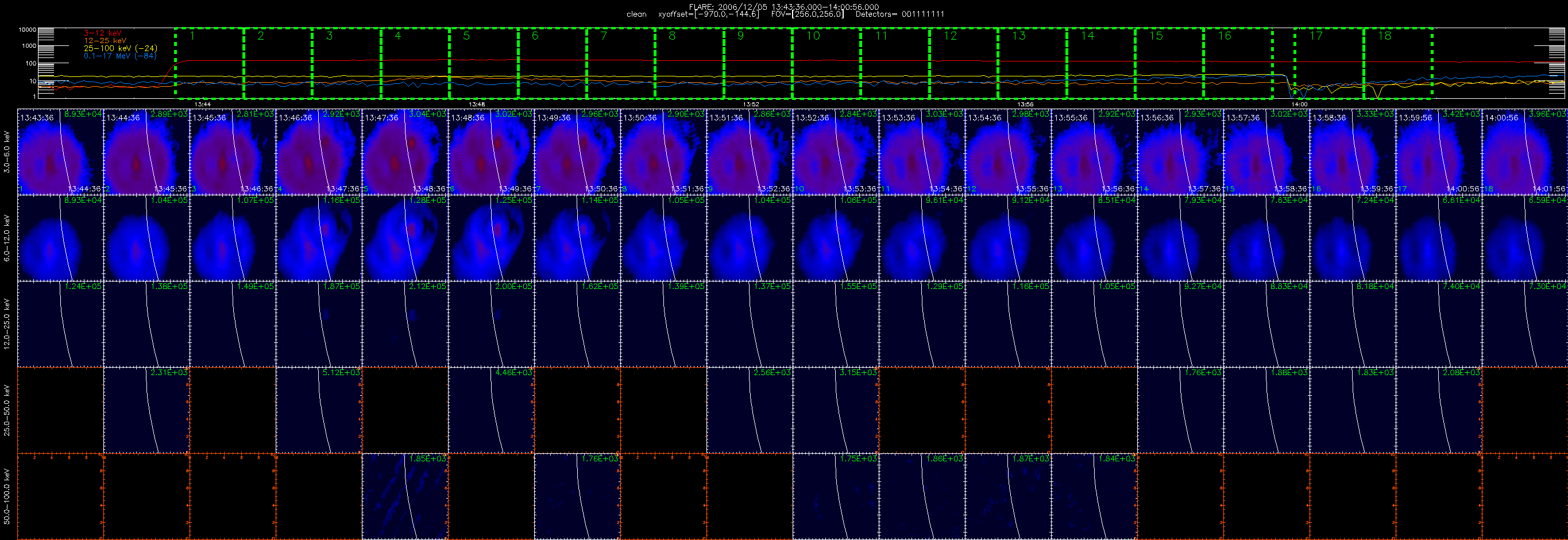Click the 14:00 lightcurve time axis label
This screenshot has width=1568, height=540.
1299,104
